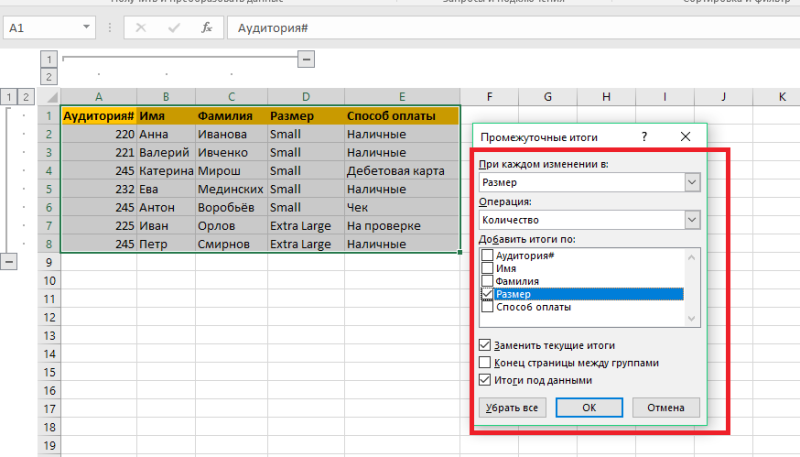
Task: Select column outline level 2 button
Action: click(x=49, y=77)
